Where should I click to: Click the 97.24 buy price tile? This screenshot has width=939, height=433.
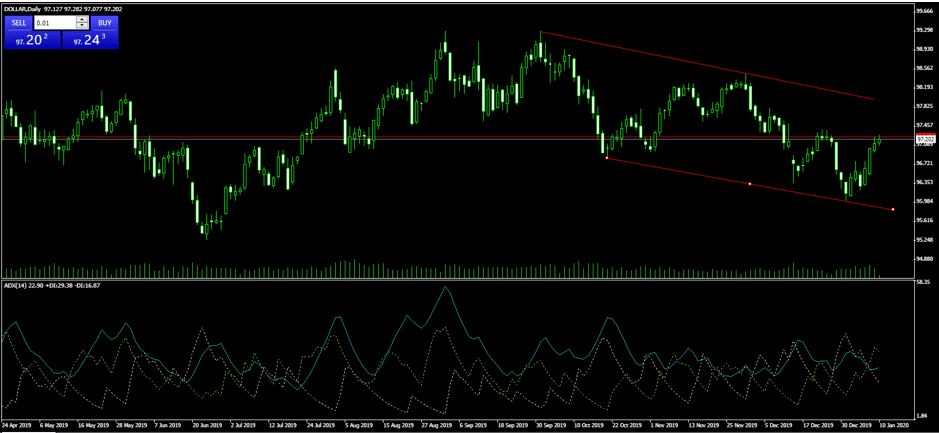(x=89, y=40)
